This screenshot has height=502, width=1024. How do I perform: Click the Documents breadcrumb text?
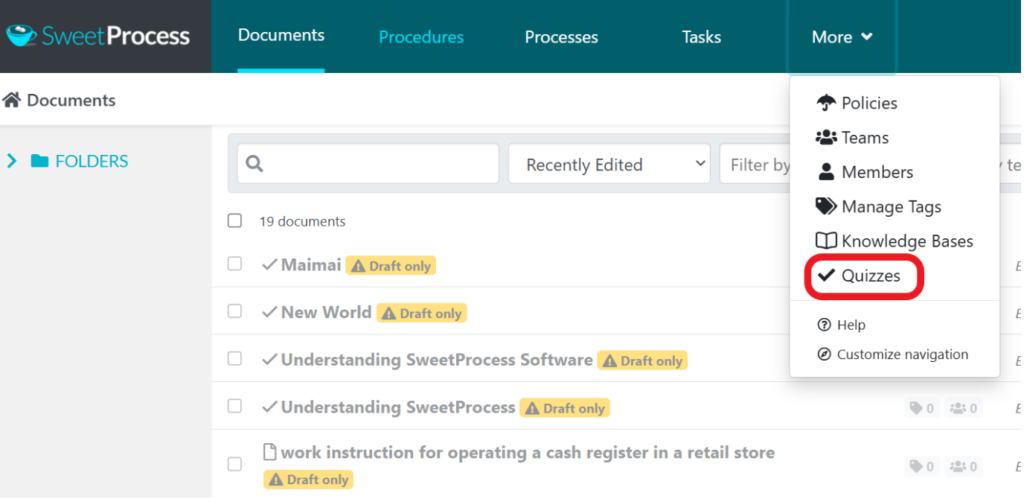[x=71, y=100]
